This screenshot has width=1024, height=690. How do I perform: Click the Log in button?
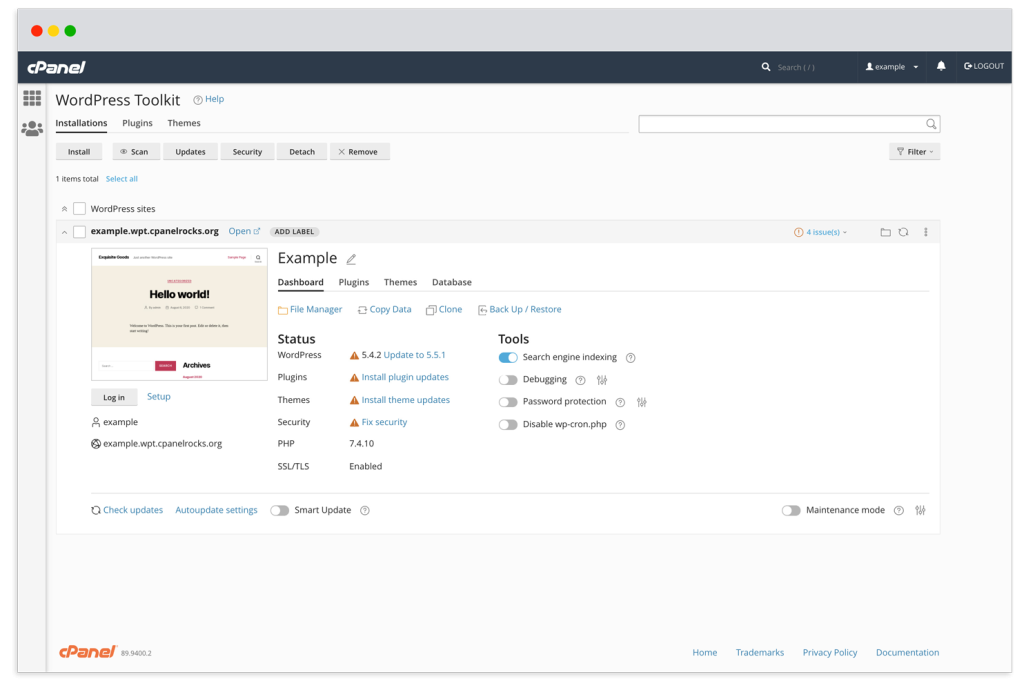(114, 397)
